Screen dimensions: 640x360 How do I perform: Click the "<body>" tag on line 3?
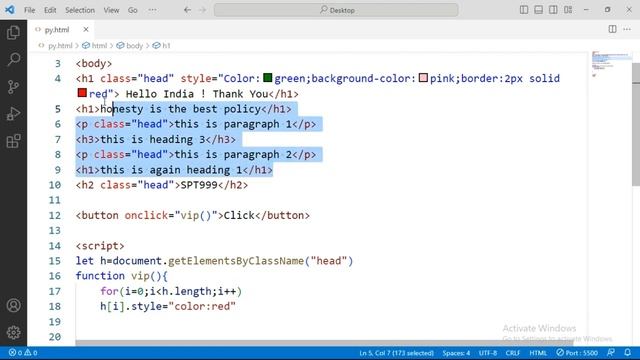click(94, 64)
